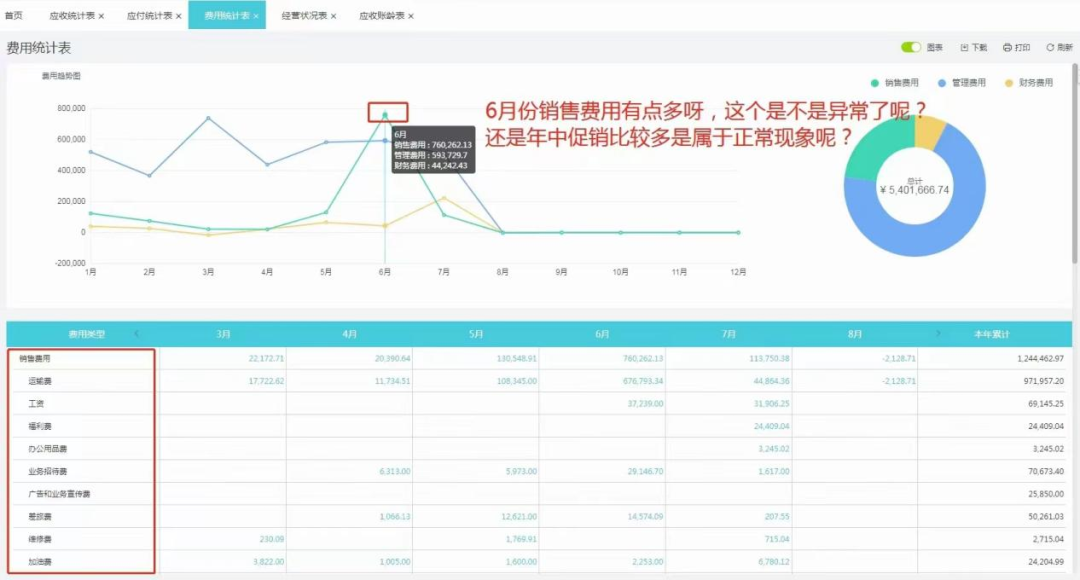1080x580 pixels.
Task: Click the donut total ¥ 5,401,666.74
Action: (915, 190)
